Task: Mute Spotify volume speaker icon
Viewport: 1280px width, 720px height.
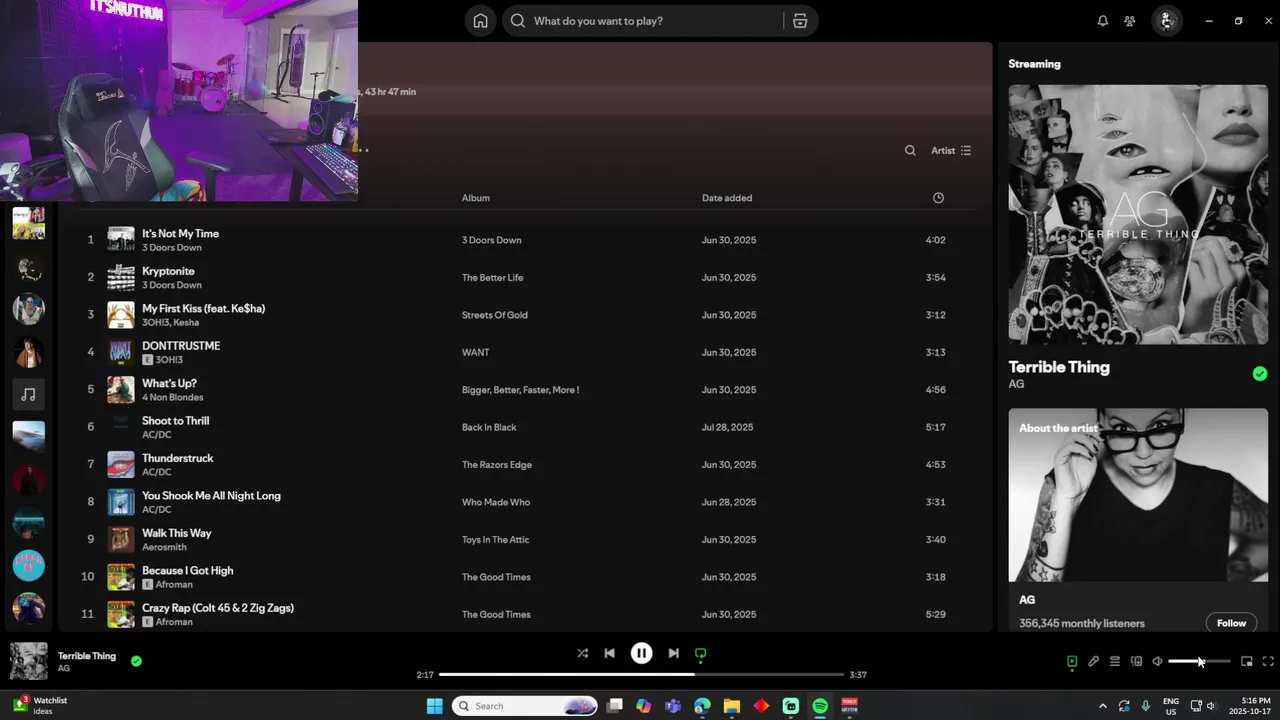Action: coord(1157,661)
